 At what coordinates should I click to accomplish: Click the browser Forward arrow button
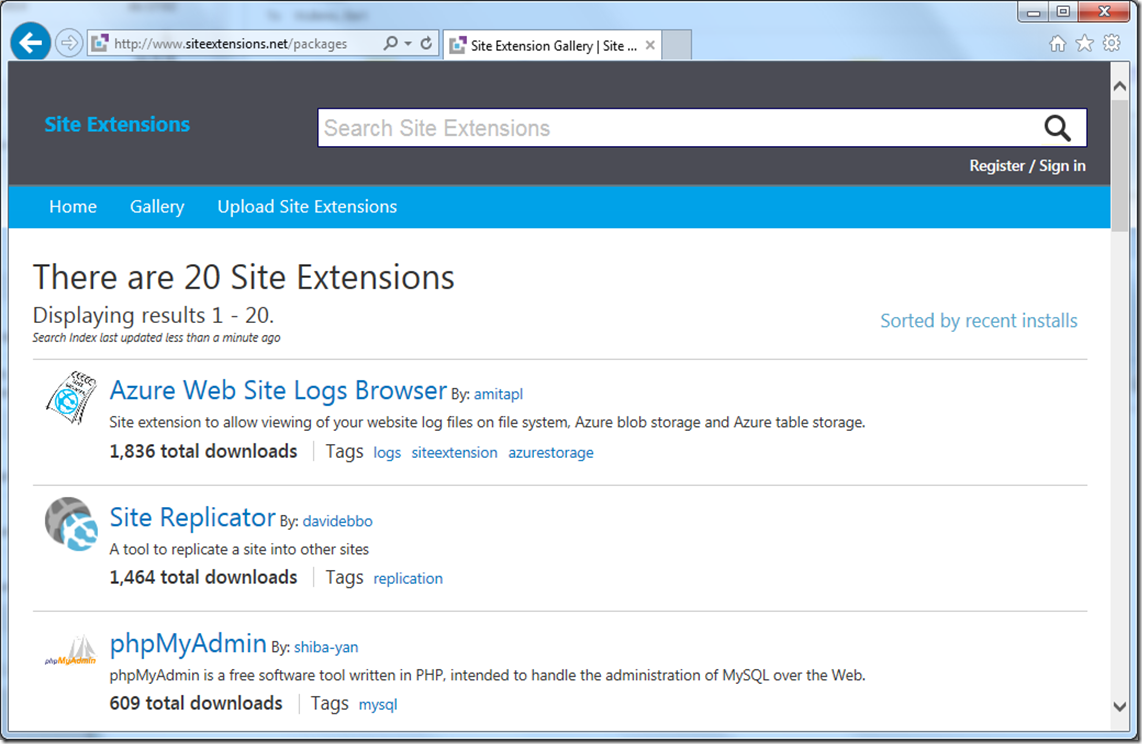coord(68,44)
